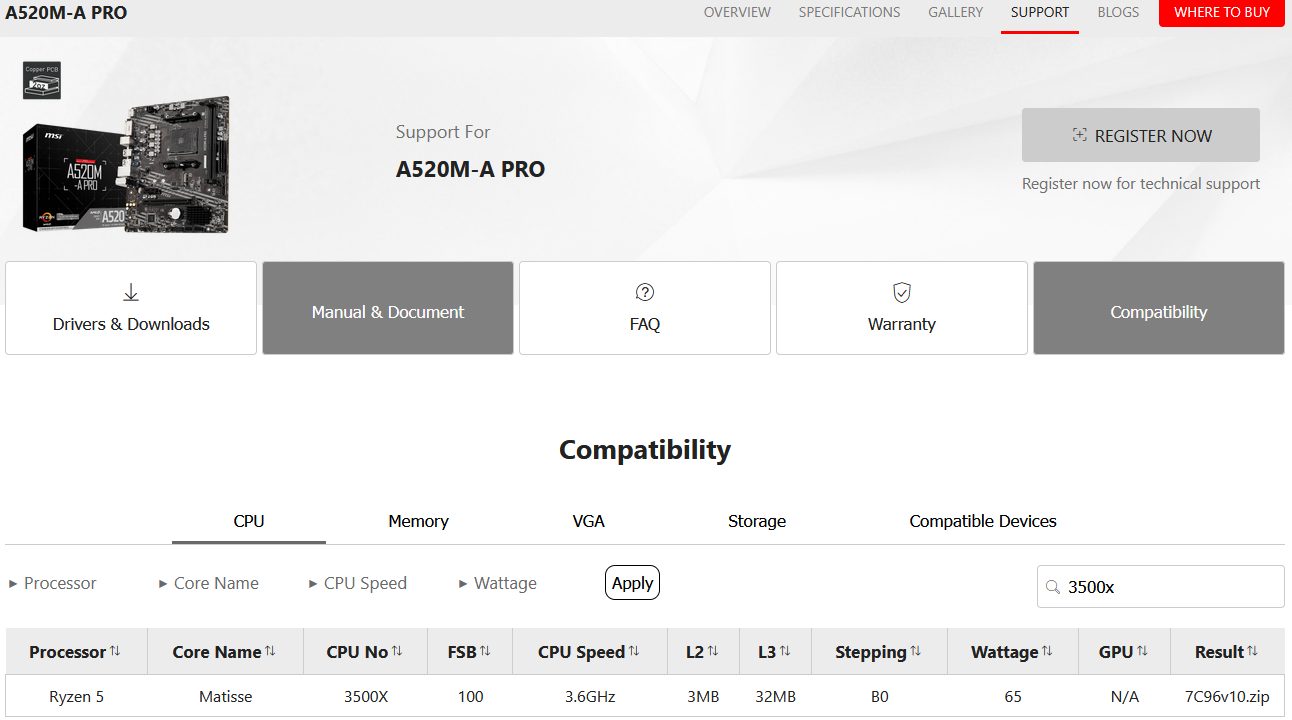1292x720 pixels.
Task: Sort by Stepping column arrows
Action: [x=916, y=651]
